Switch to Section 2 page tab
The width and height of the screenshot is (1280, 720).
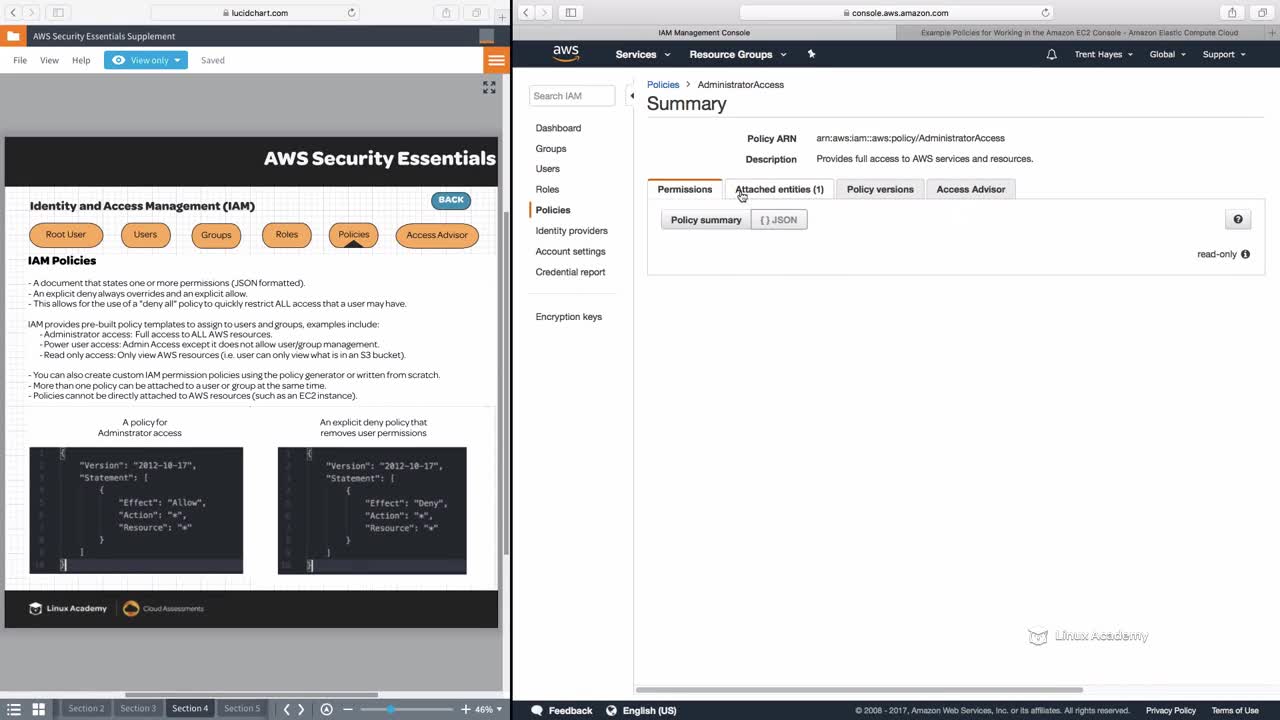coord(86,709)
